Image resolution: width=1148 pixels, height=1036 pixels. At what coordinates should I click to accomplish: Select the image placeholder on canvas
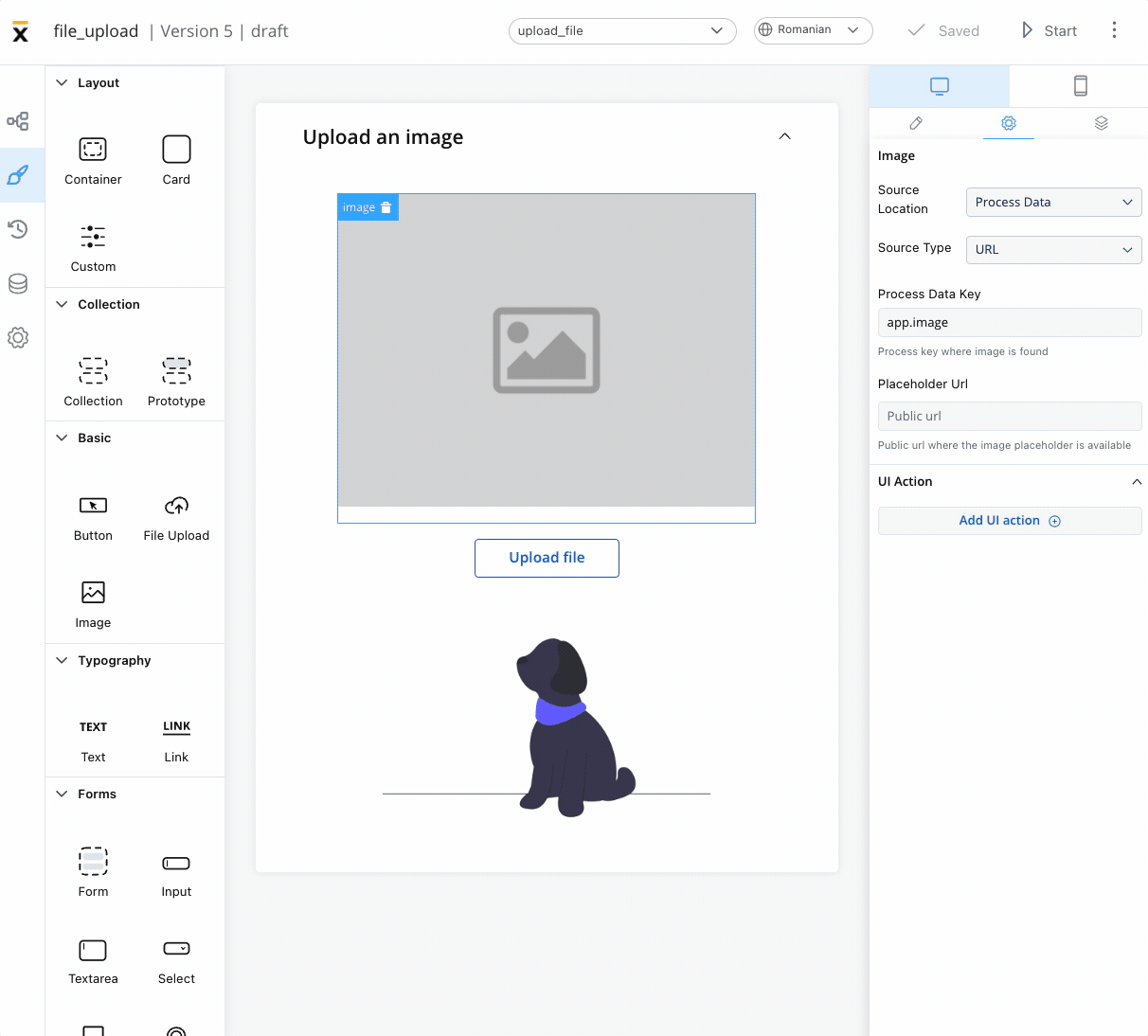click(547, 350)
